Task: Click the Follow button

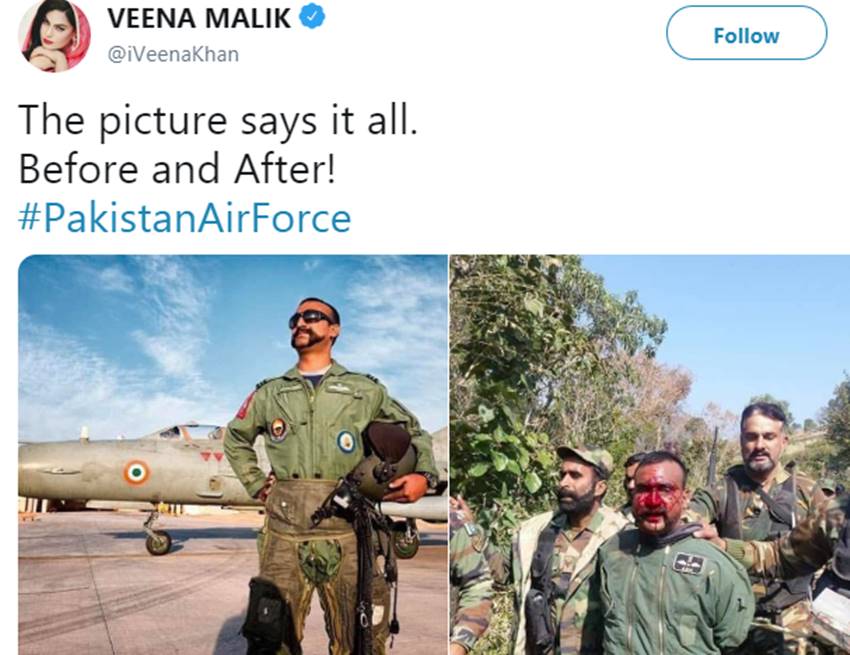Action: pos(746,33)
